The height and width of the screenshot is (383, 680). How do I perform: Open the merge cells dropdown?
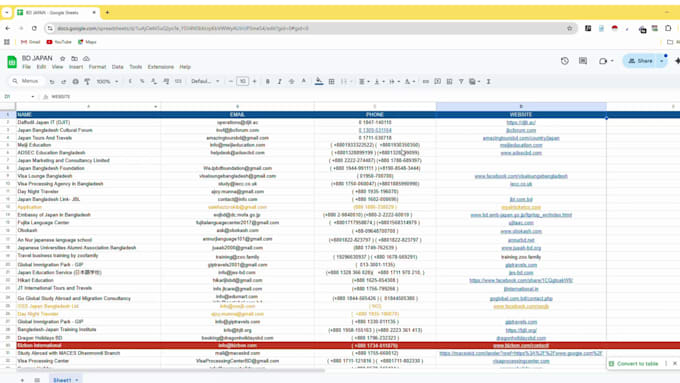tap(350, 82)
